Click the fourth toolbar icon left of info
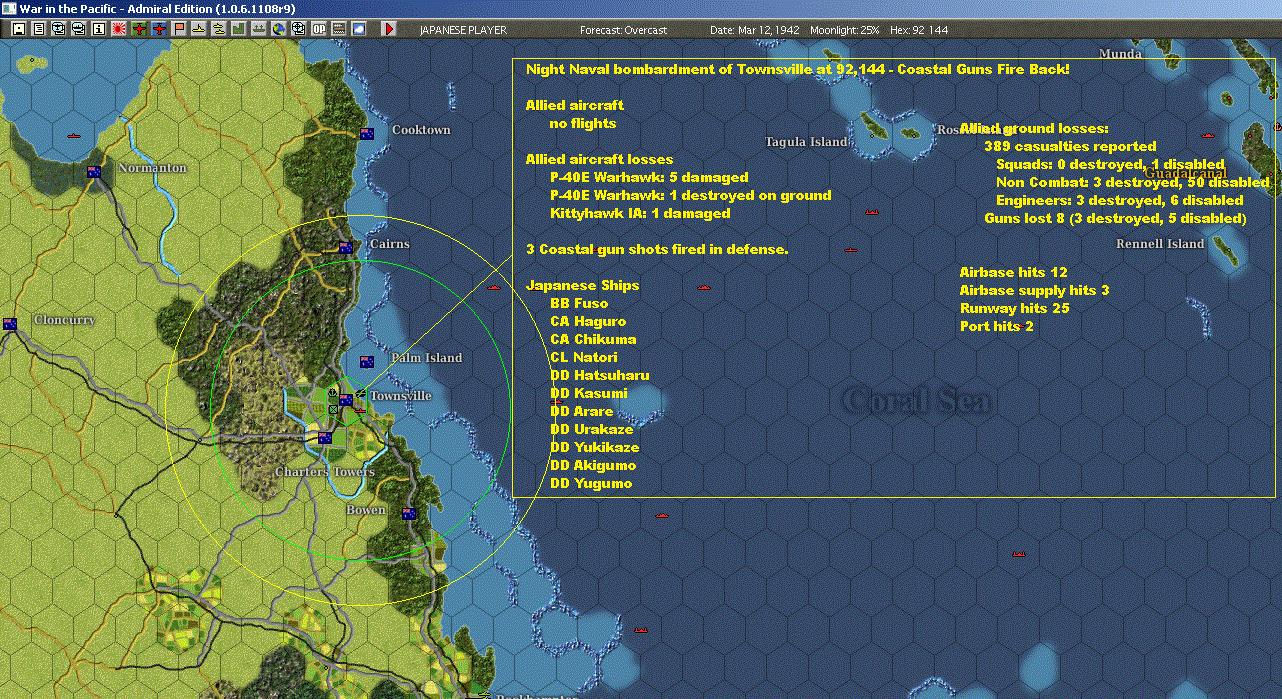The height and width of the screenshot is (699, 1282). pyautogui.click(x=78, y=29)
